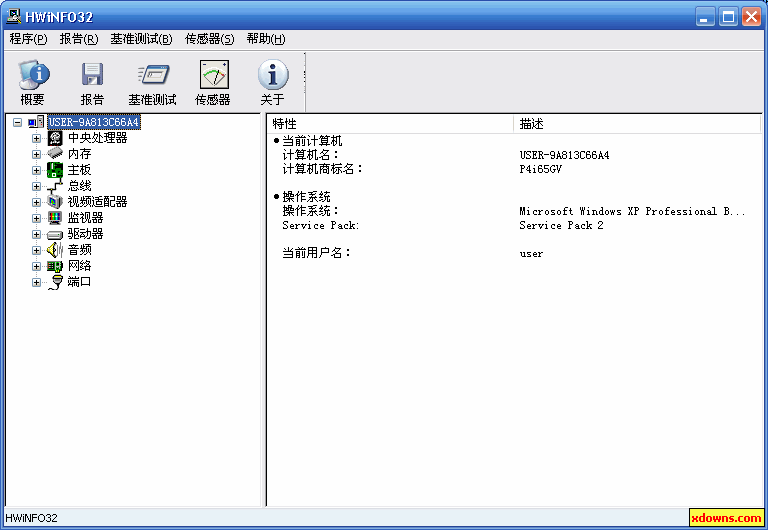Minimize the HWiNFO32 window
768x530 pixels.
click(705, 17)
